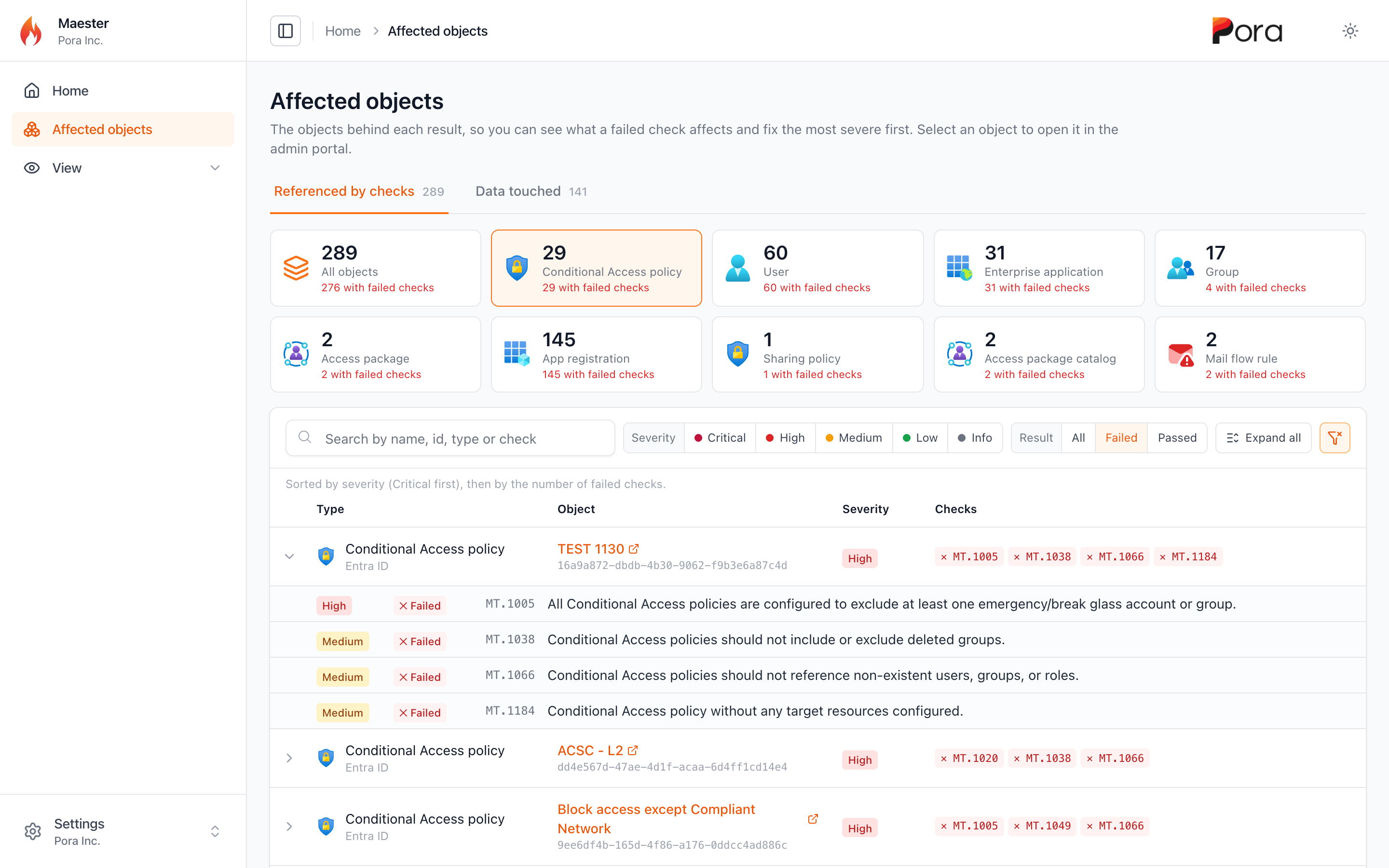Click the Maester flame logo
Image resolution: width=1389 pixels, height=868 pixels.
click(x=31, y=31)
